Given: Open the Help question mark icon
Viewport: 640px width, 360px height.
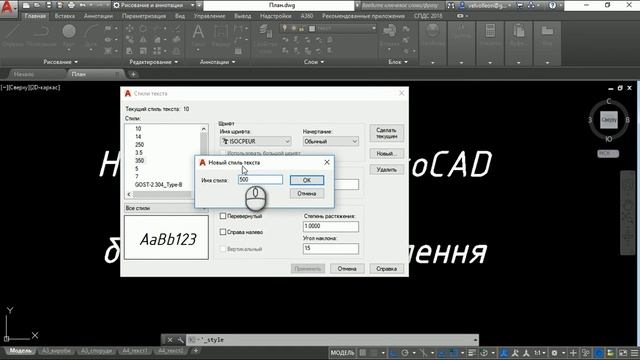Looking at the screenshot, I should pos(553,5).
